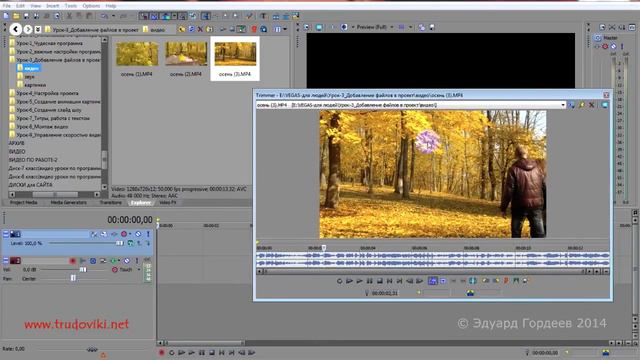The width and height of the screenshot is (640, 360).
Task: Open the Tools menu
Action: [71, 6]
